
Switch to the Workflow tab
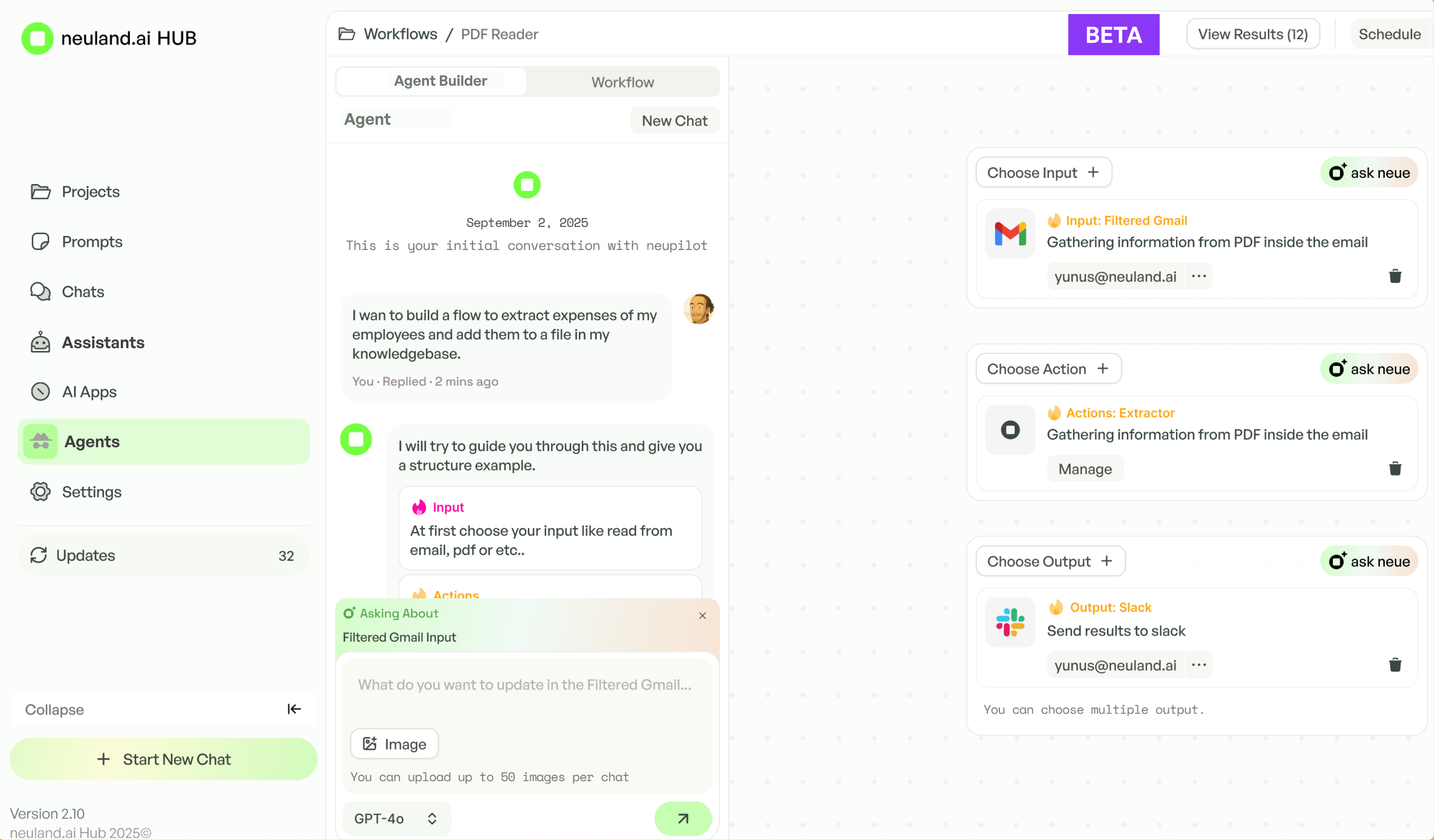[622, 82]
